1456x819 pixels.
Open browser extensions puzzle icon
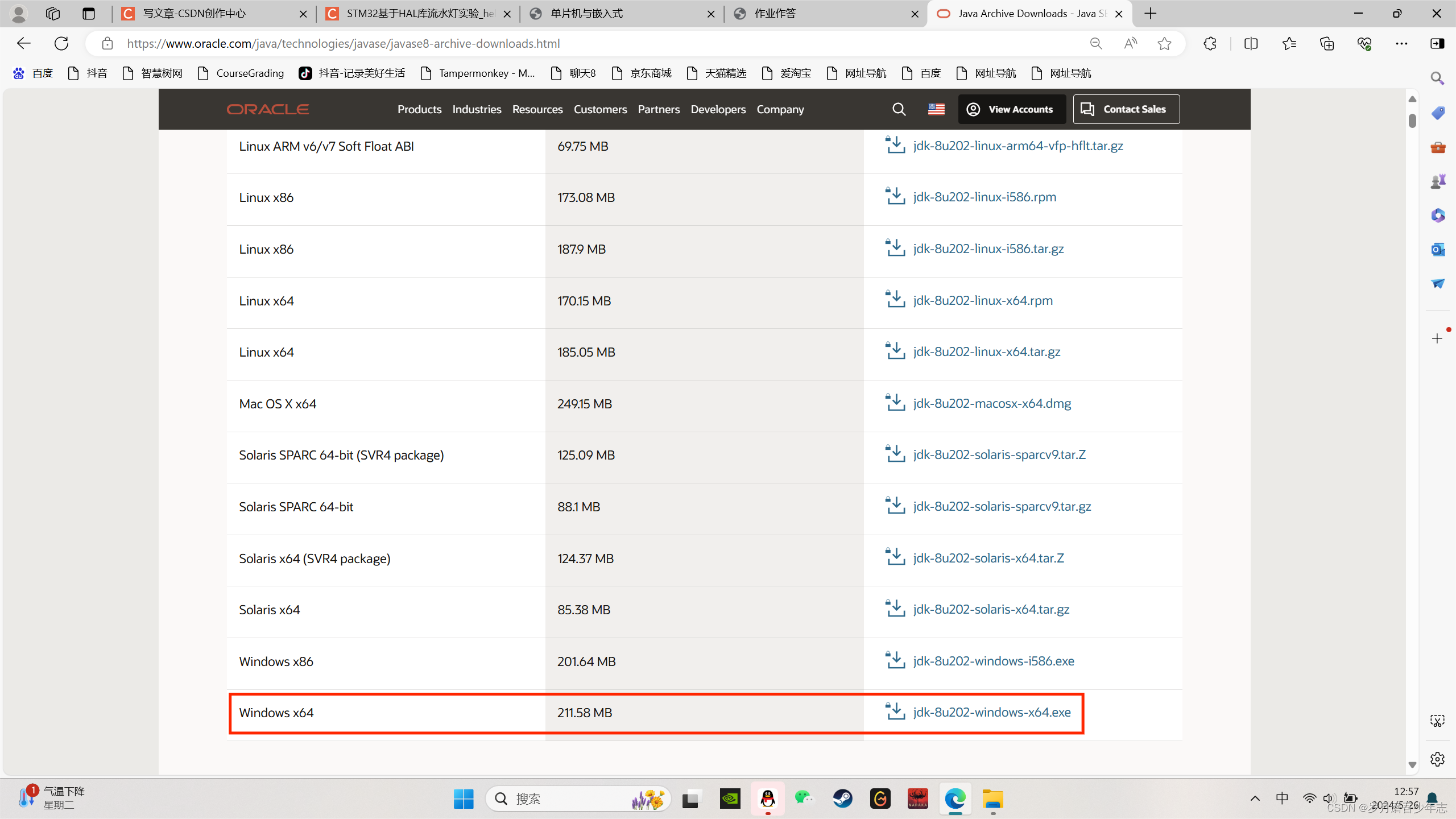click(x=1210, y=43)
